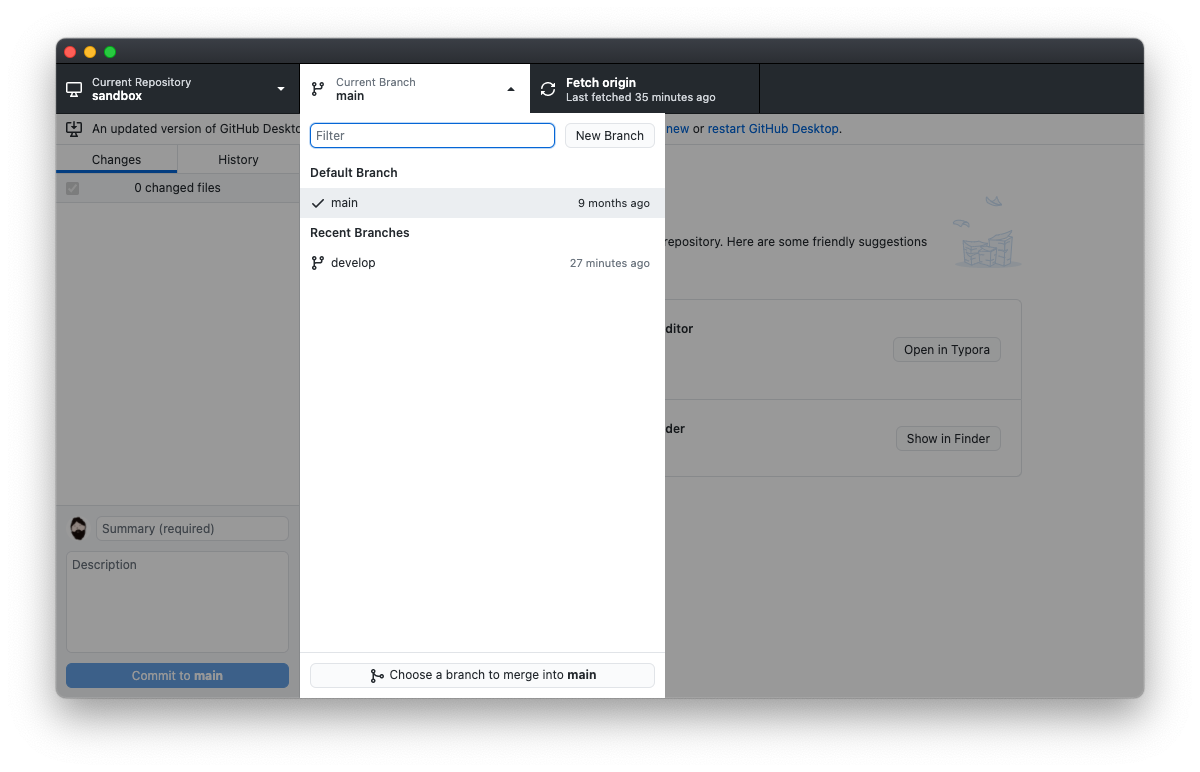Image resolution: width=1200 pixels, height=772 pixels.
Task: Click the user avatar beside the summary field
Action: [x=78, y=528]
